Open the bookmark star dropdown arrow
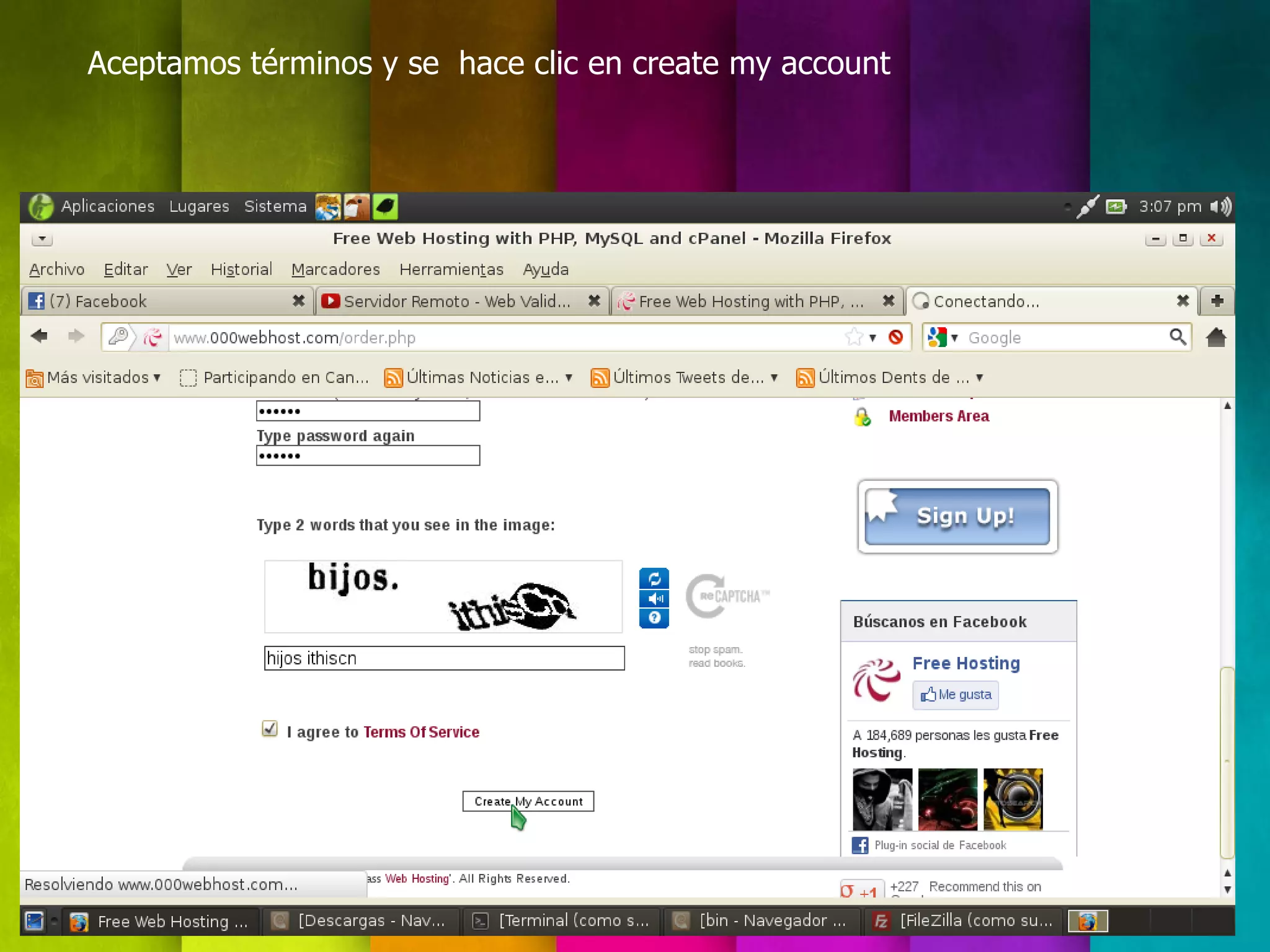 (x=873, y=338)
